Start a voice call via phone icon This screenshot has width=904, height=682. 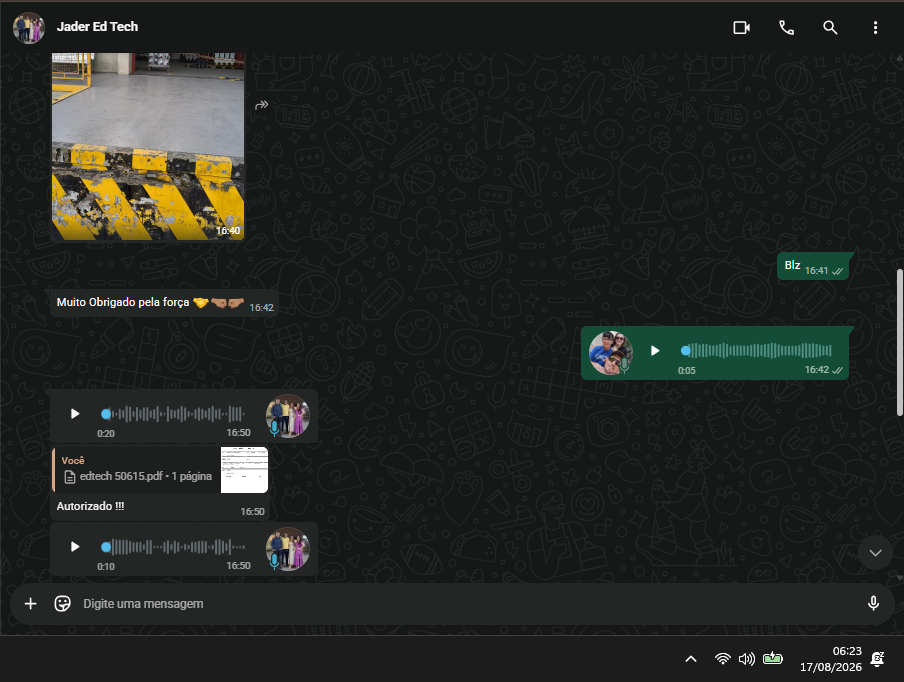click(786, 27)
